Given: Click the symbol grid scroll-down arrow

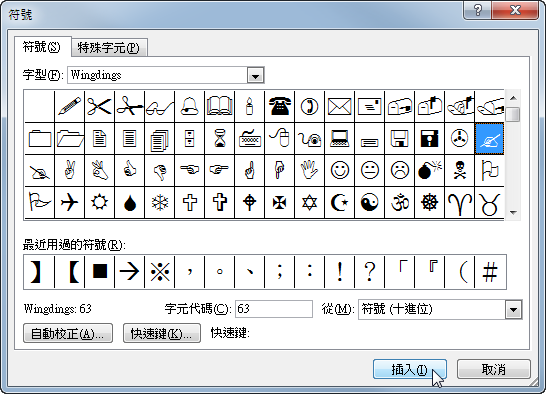Looking at the screenshot, I should (513, 212).
